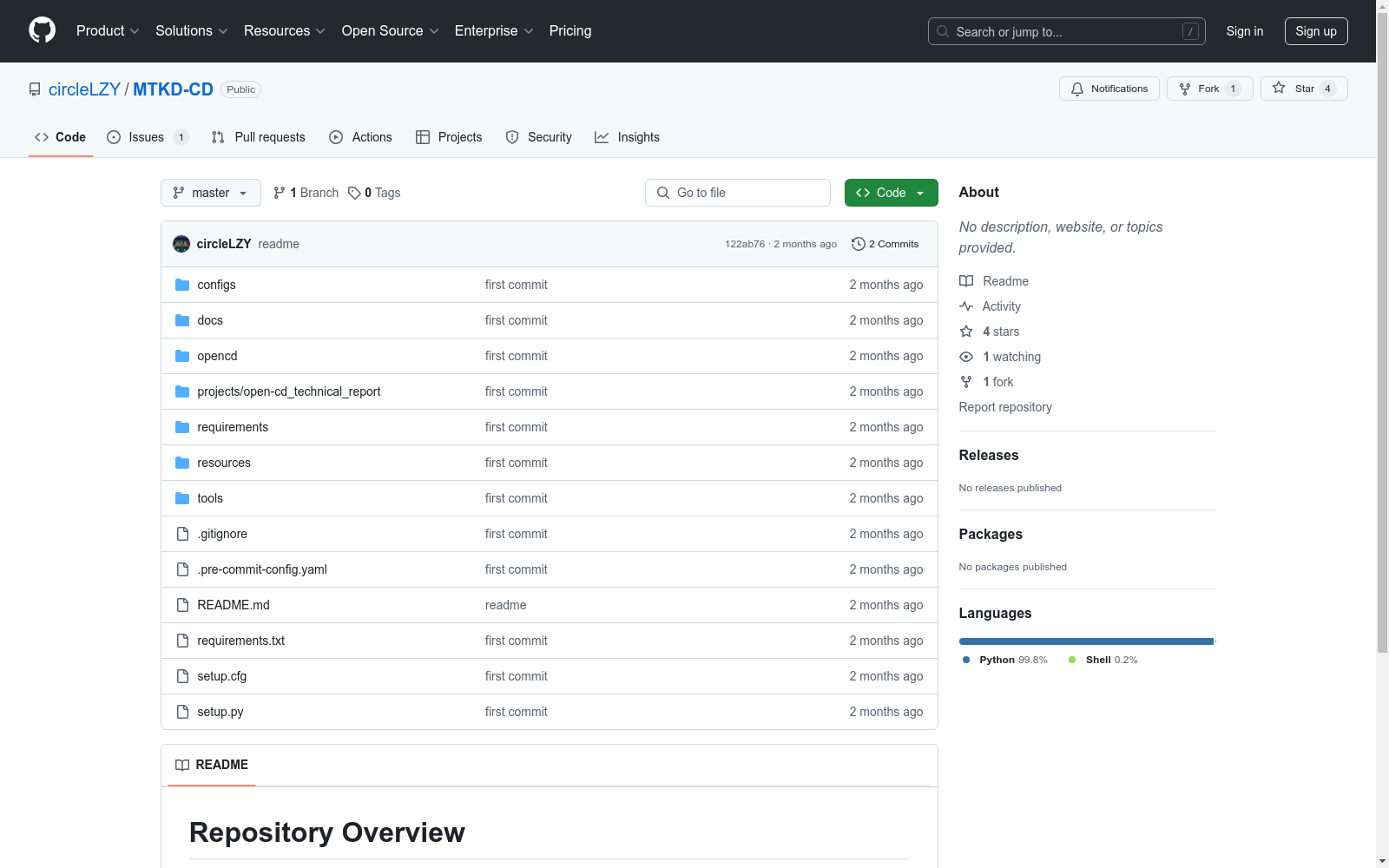Click the Notifications bell icon

point(1077,89)
